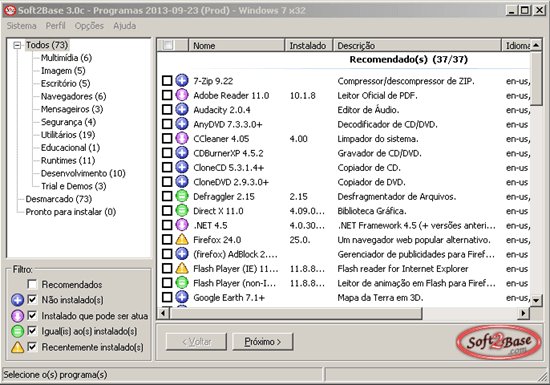The height and width of the screenshot is (385, 550).
Task: Click the purple update icon for Adobe Reader 11.0
Action: coord(182,95)
